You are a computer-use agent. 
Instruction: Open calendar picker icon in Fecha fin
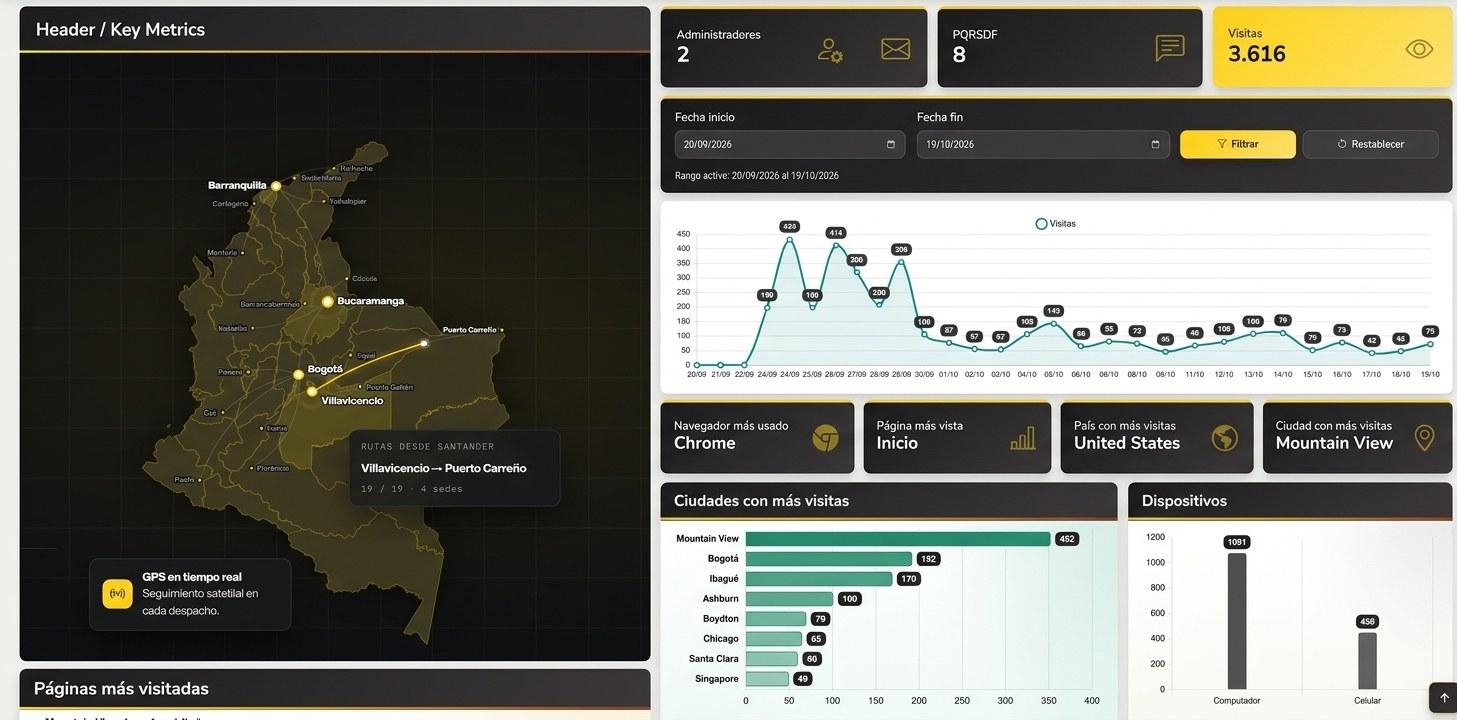click(1155, 144)
